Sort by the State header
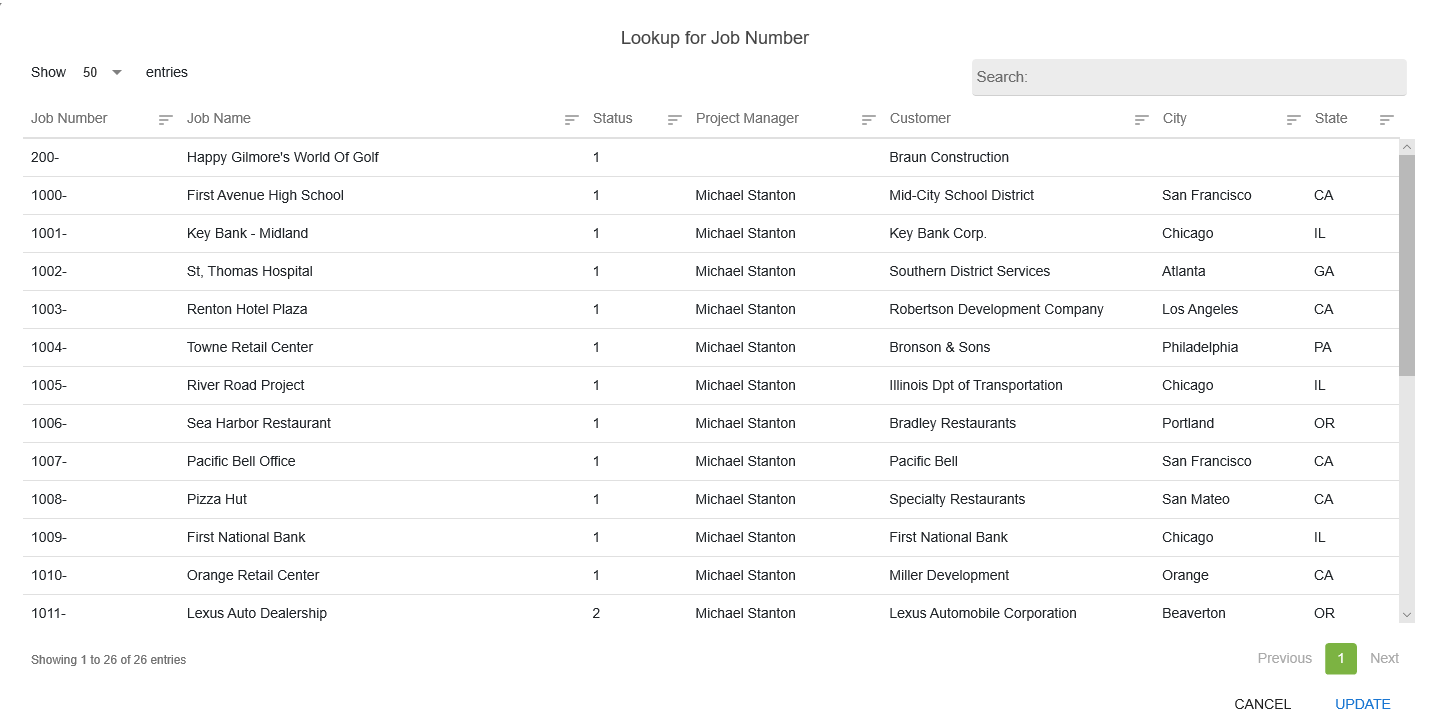This screenshot has width=1433, height=726. click(x=1331, y=118)
